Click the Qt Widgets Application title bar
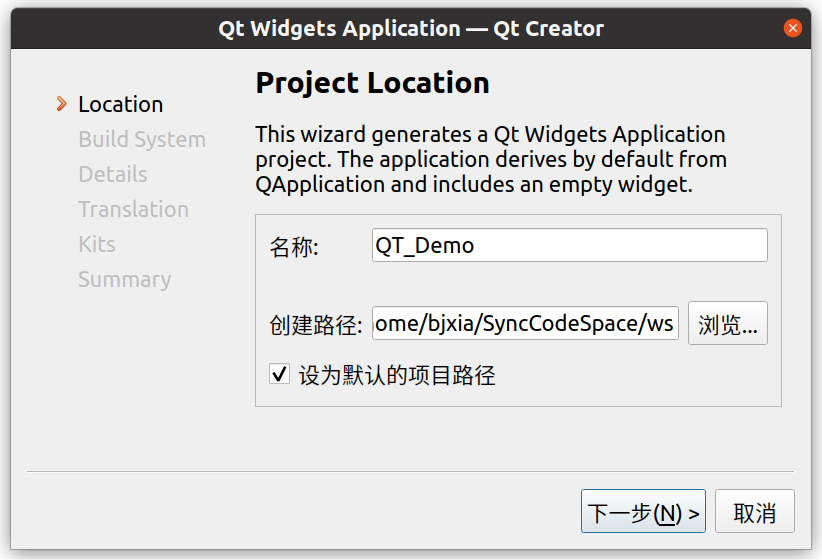 coord(411,28)
